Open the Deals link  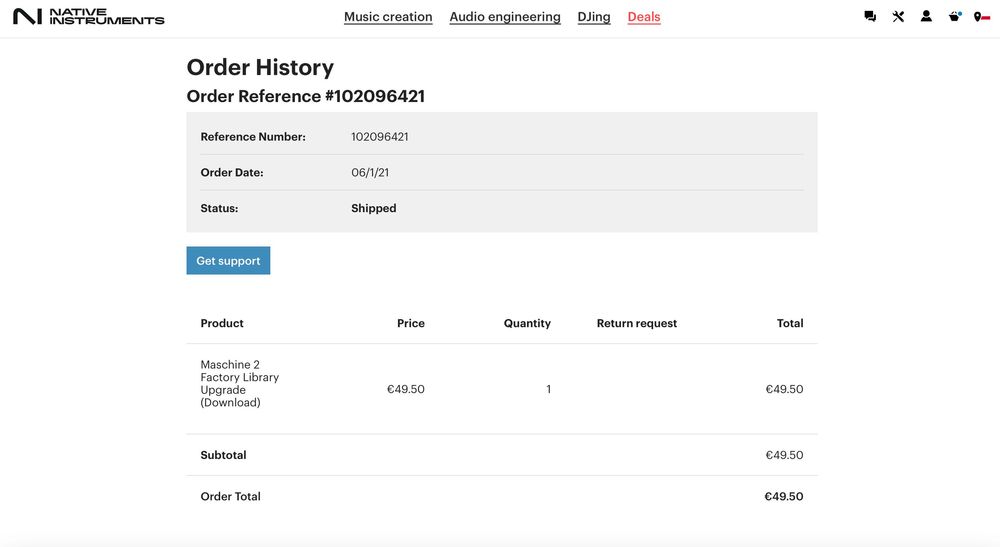pos(643,17)
